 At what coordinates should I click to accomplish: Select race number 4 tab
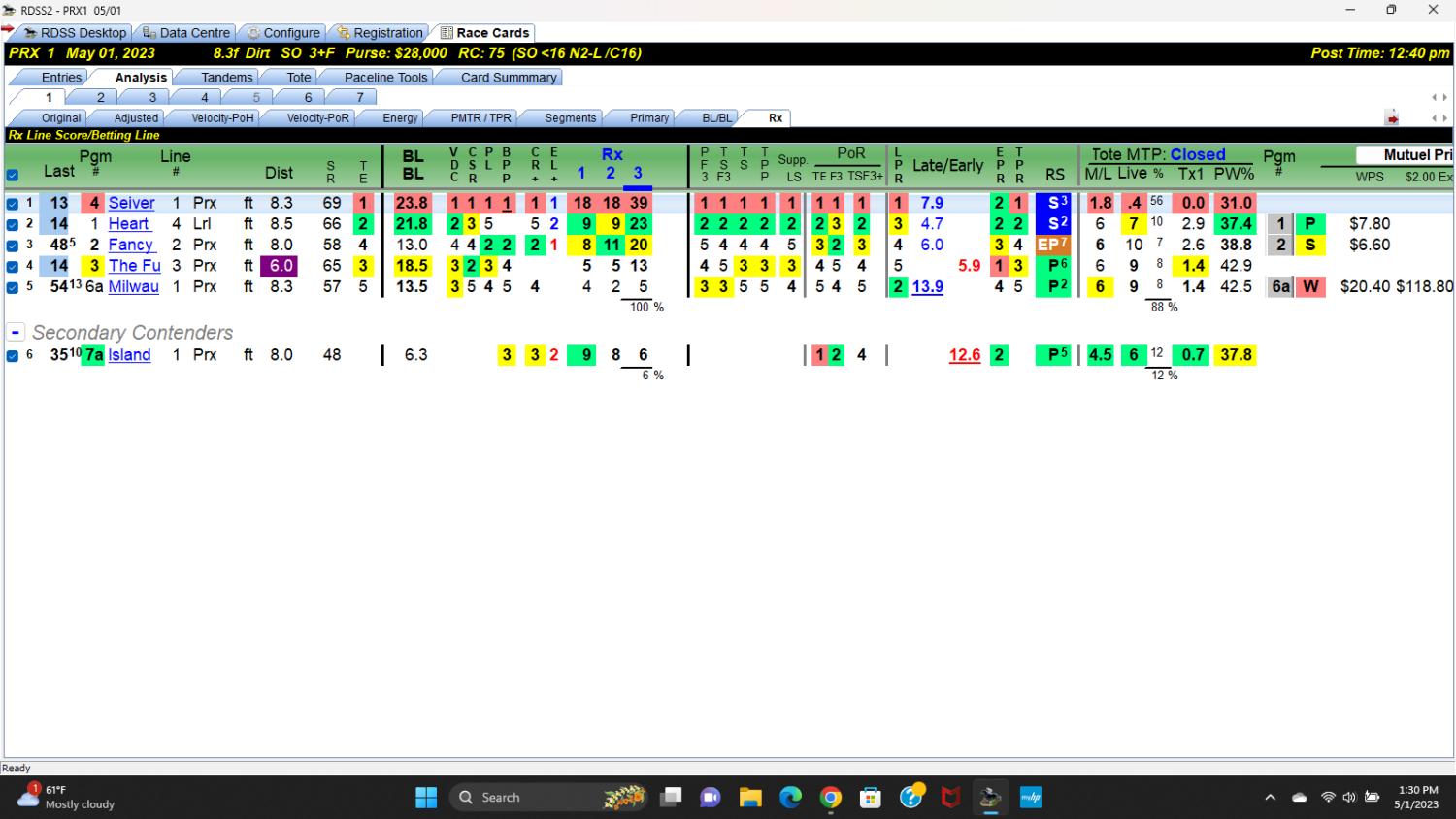(204, 97)
